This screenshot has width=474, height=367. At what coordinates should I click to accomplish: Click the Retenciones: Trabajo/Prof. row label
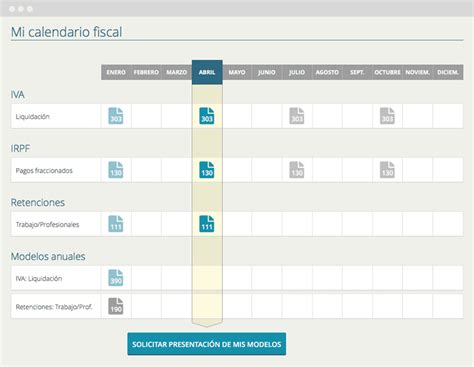click(x=54, y=307)
